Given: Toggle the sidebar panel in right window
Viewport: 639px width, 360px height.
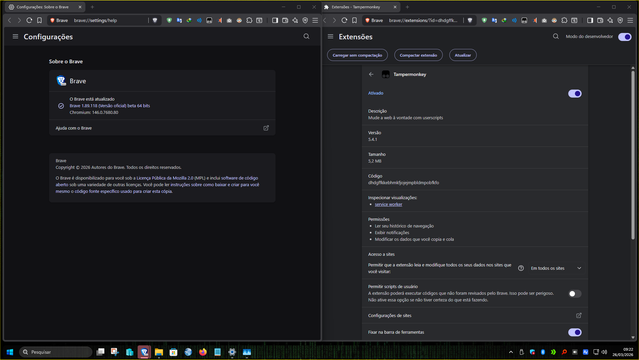Looking at the screenshot, I should pos(590,20).
